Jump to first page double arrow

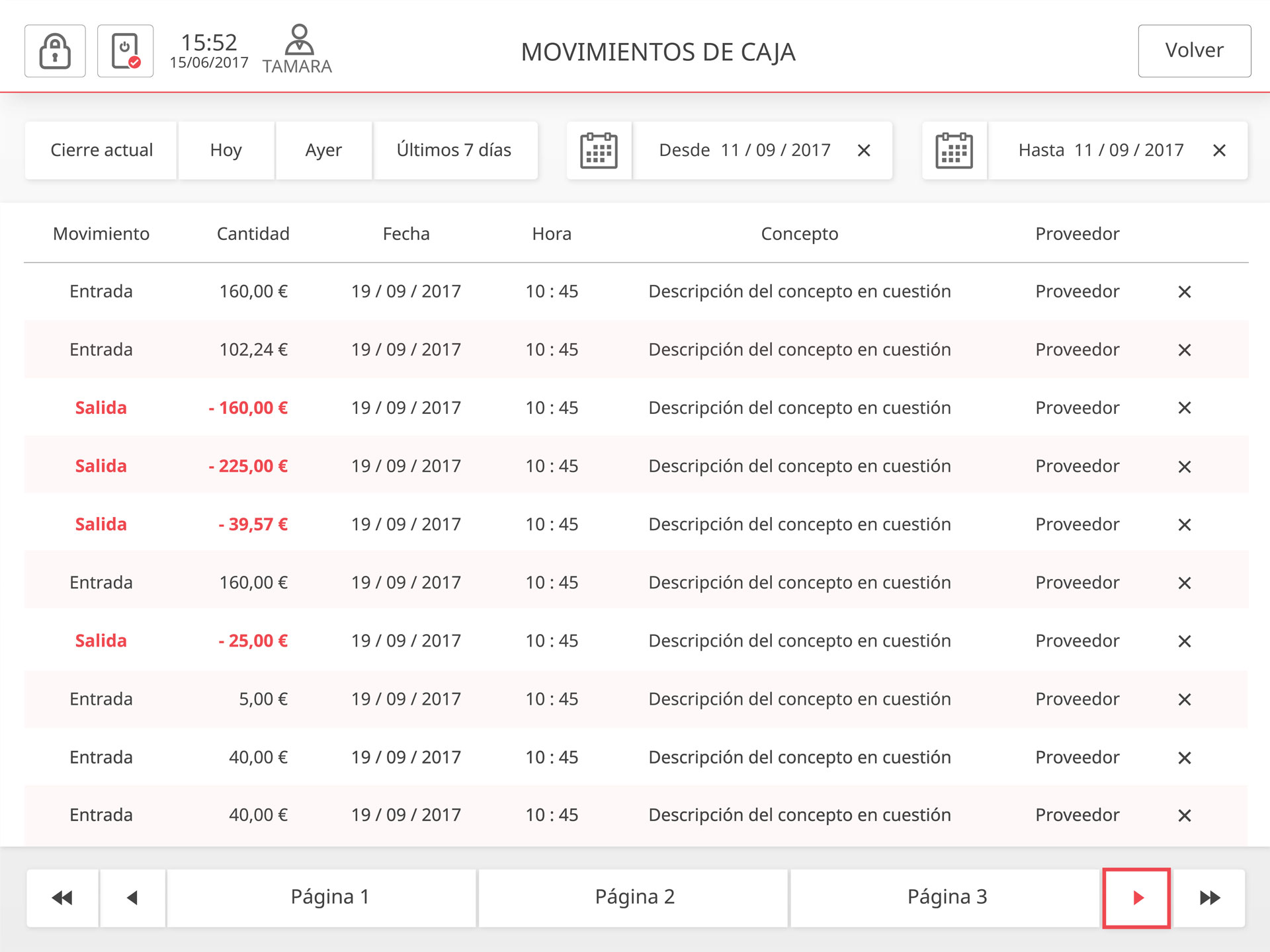pyautogui.click(x=62, y=898)
